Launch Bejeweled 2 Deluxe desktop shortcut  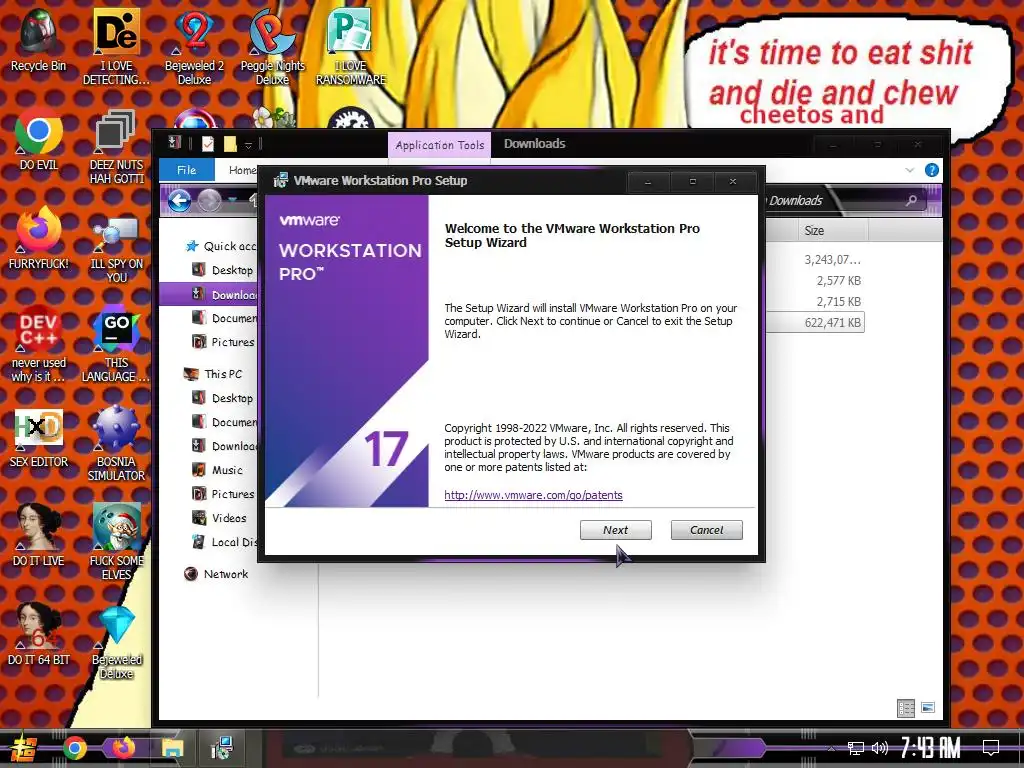(194, 46)
